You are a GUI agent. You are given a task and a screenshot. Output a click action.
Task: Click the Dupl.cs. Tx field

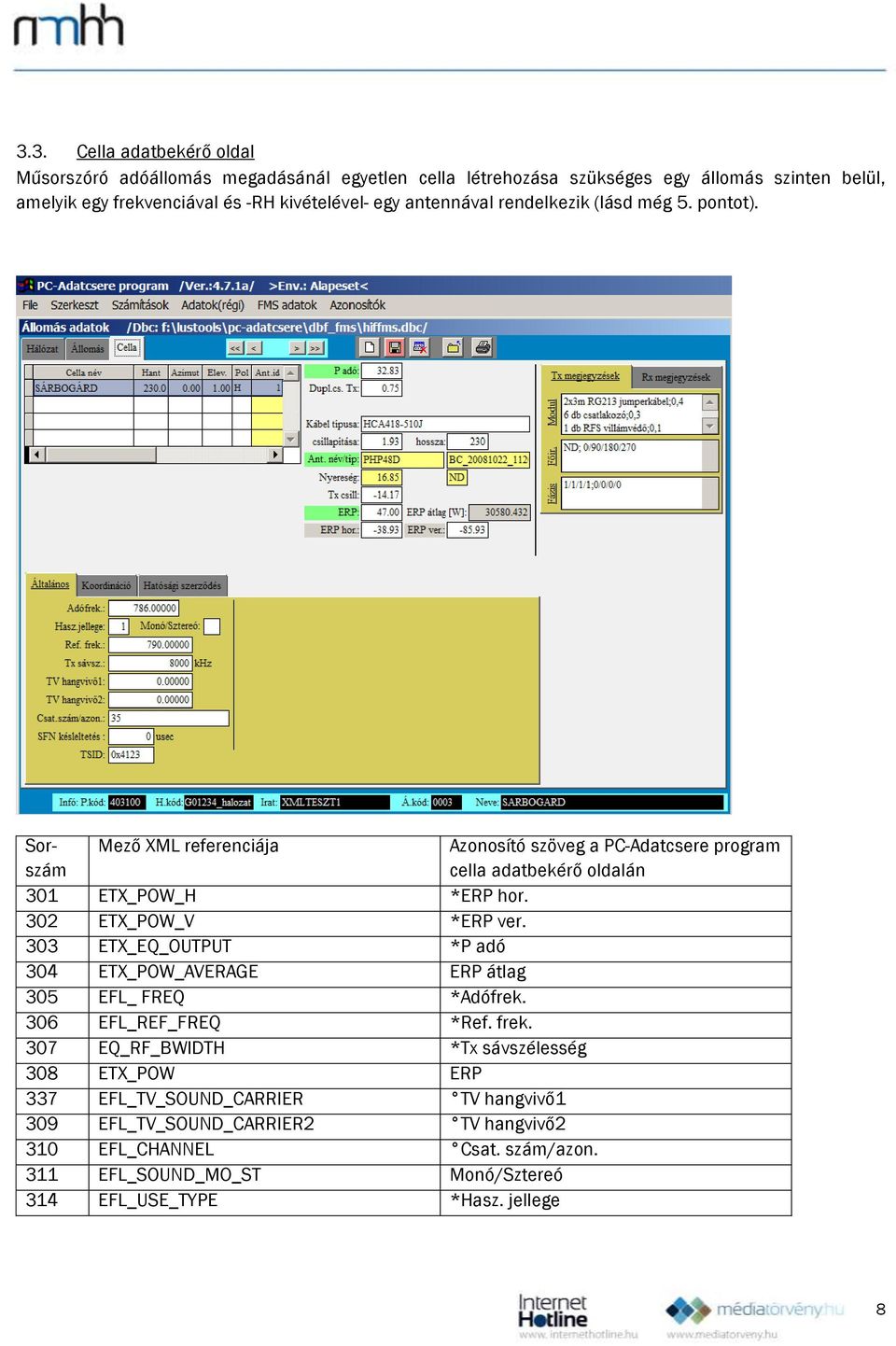pos(382,388)
